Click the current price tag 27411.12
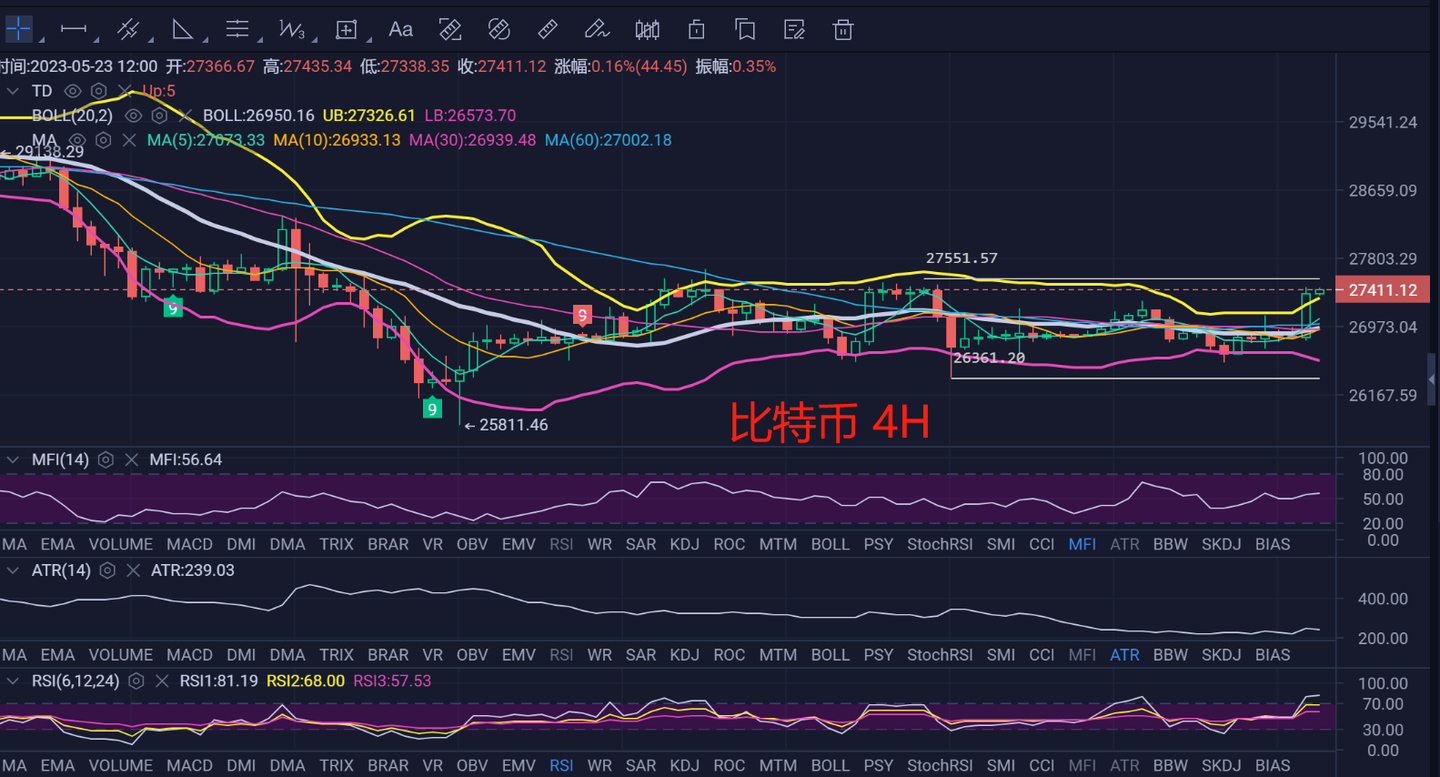 [x=1382, y=290]
